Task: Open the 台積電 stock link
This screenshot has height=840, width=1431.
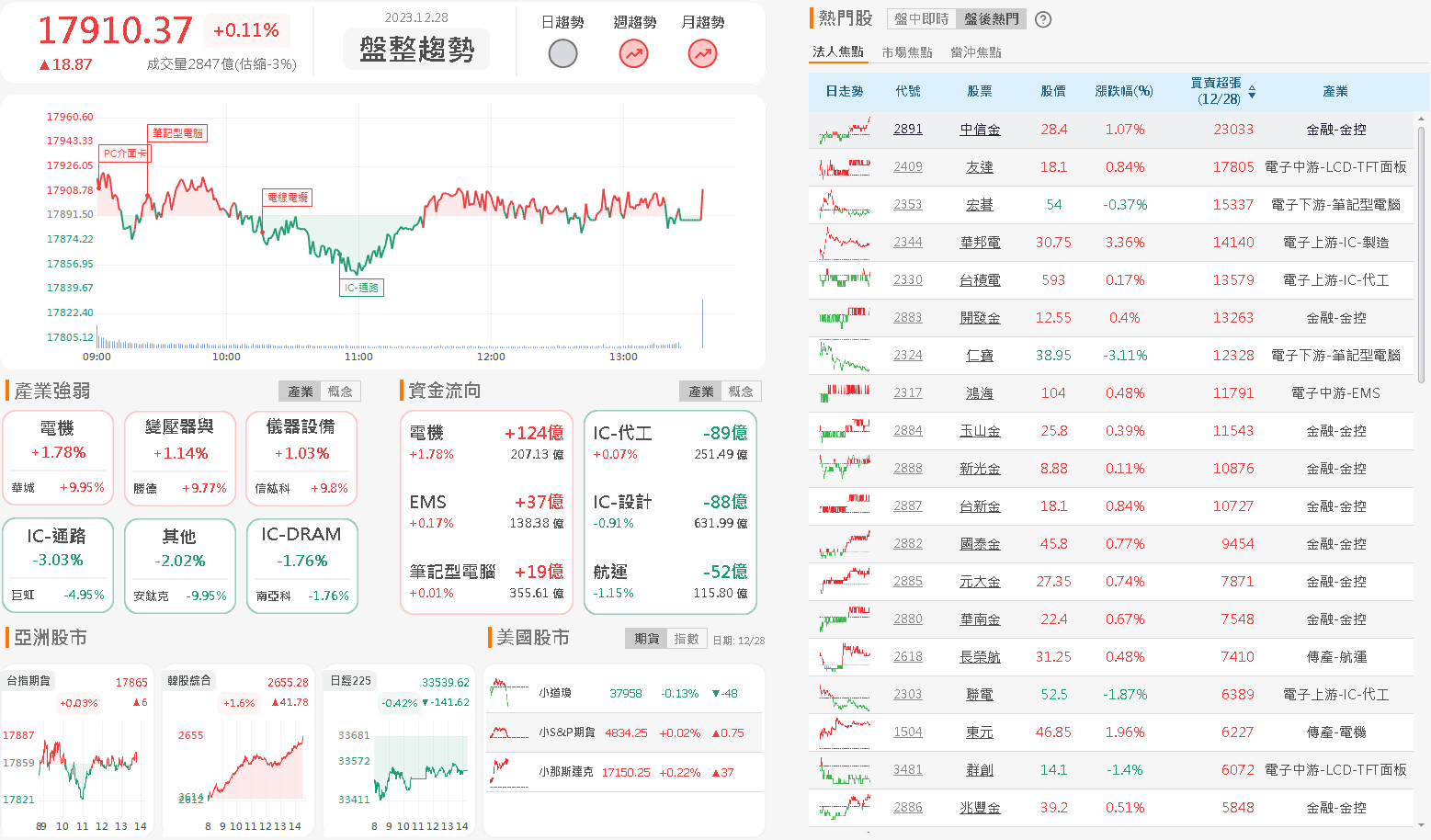Action: [980, 280]
